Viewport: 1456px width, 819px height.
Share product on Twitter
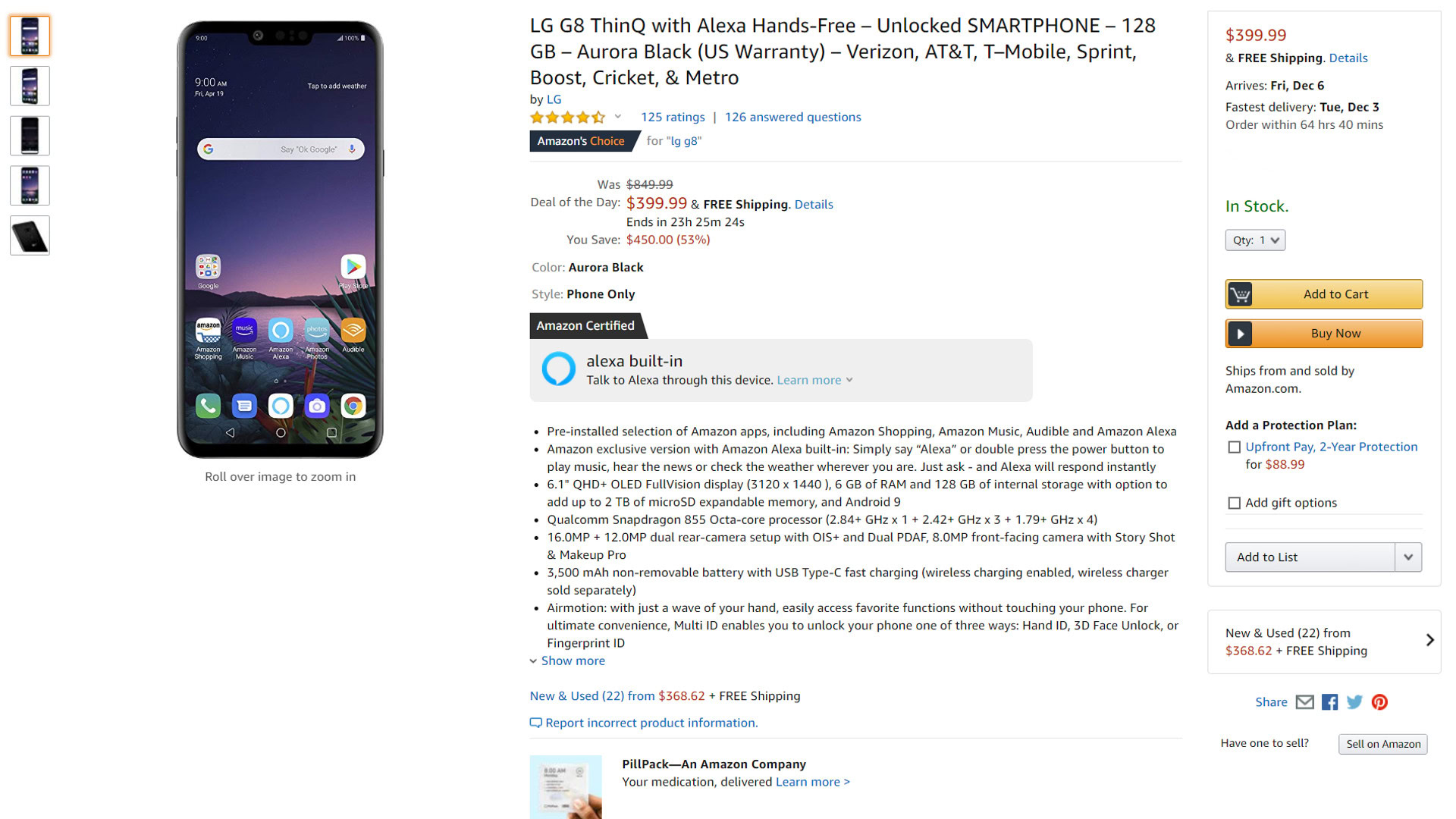1354,702
